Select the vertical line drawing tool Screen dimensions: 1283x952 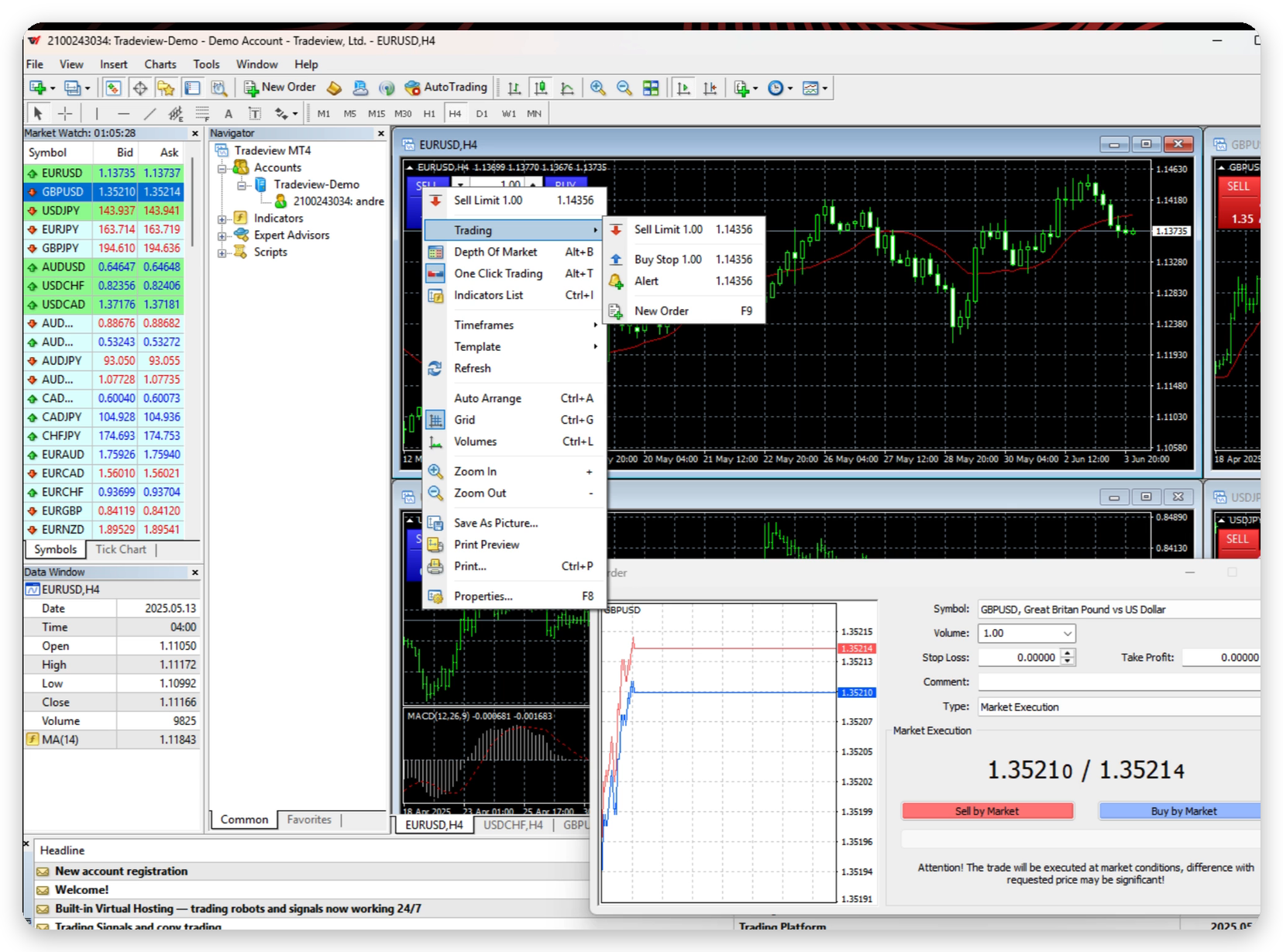click(97, 113)
